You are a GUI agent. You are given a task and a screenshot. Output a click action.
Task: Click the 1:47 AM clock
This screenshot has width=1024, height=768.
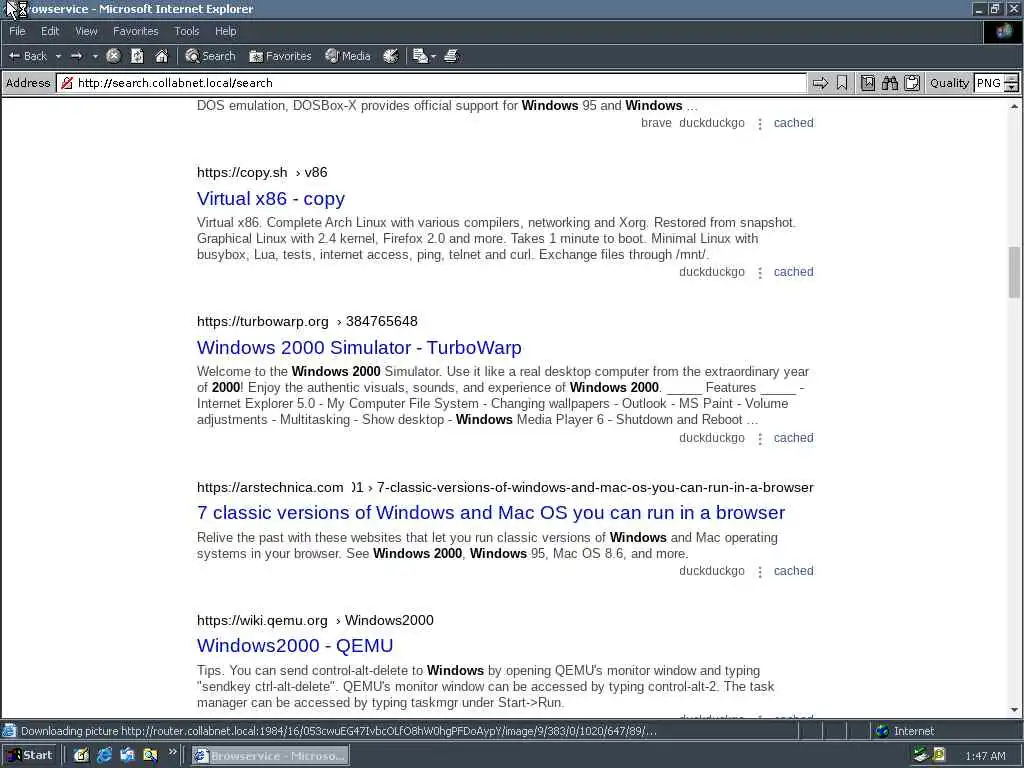pyautogui.click(x=985, y=756)
